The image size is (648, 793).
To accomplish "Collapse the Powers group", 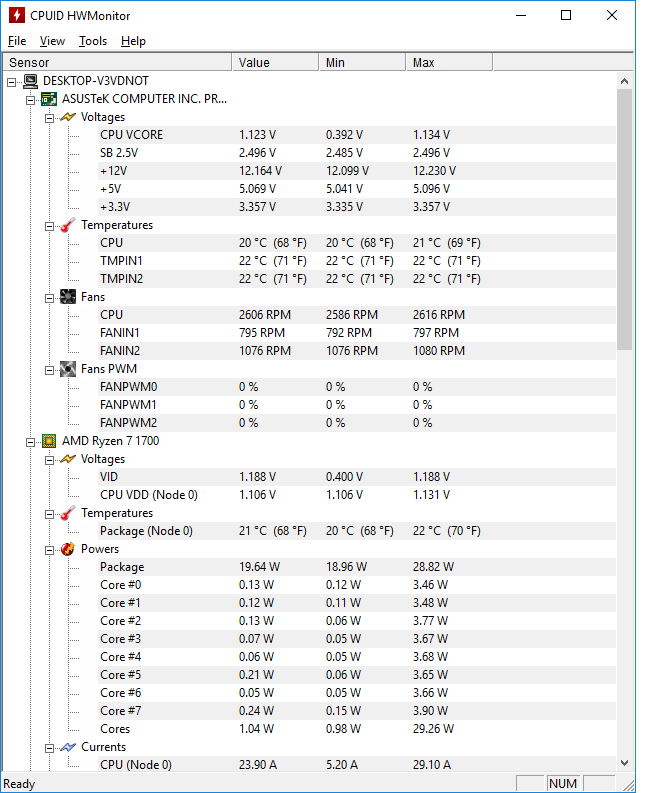I will click(x=49, y=550).
